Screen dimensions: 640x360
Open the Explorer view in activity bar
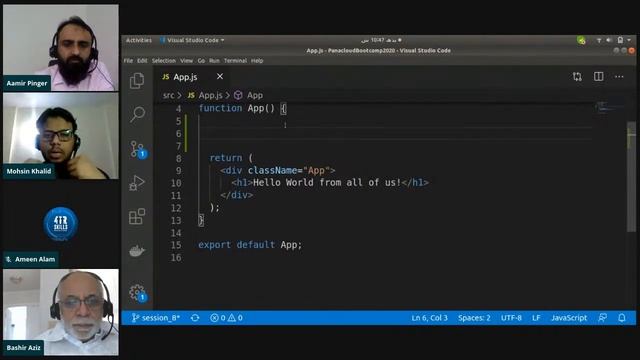pyautogui.click(x=137, y=80)
